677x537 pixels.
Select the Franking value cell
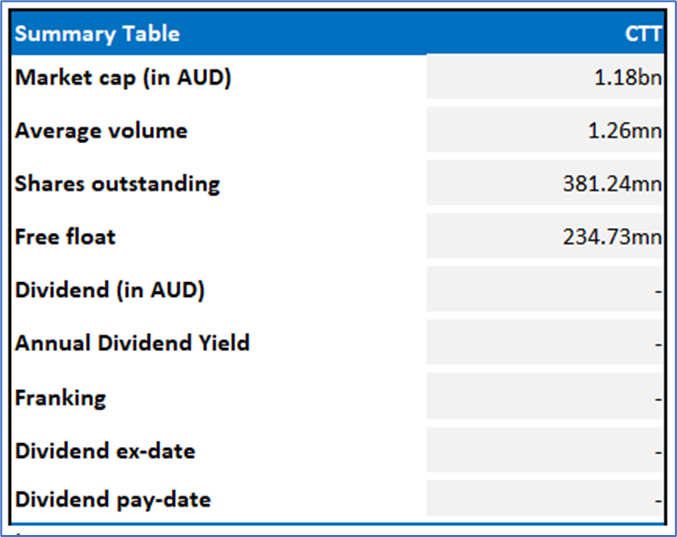[x=545, y=396]
